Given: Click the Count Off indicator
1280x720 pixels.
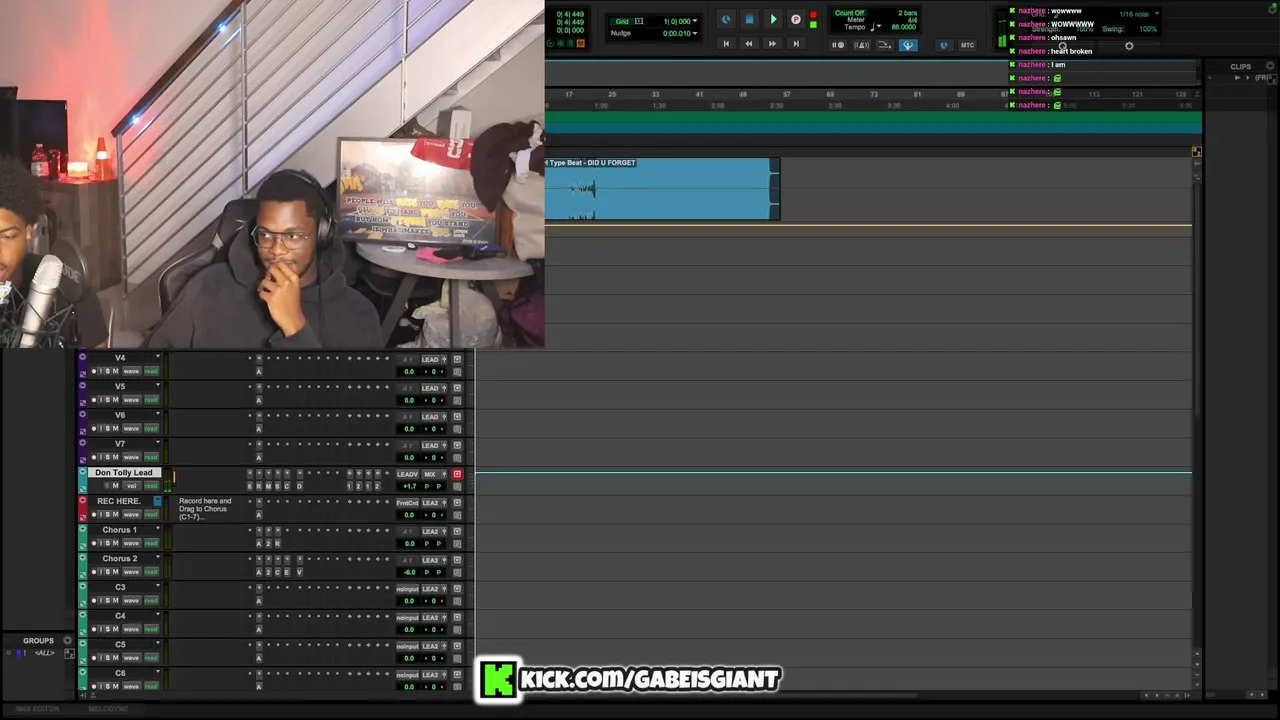Looking at the screenshot, I should coord(849,13).
